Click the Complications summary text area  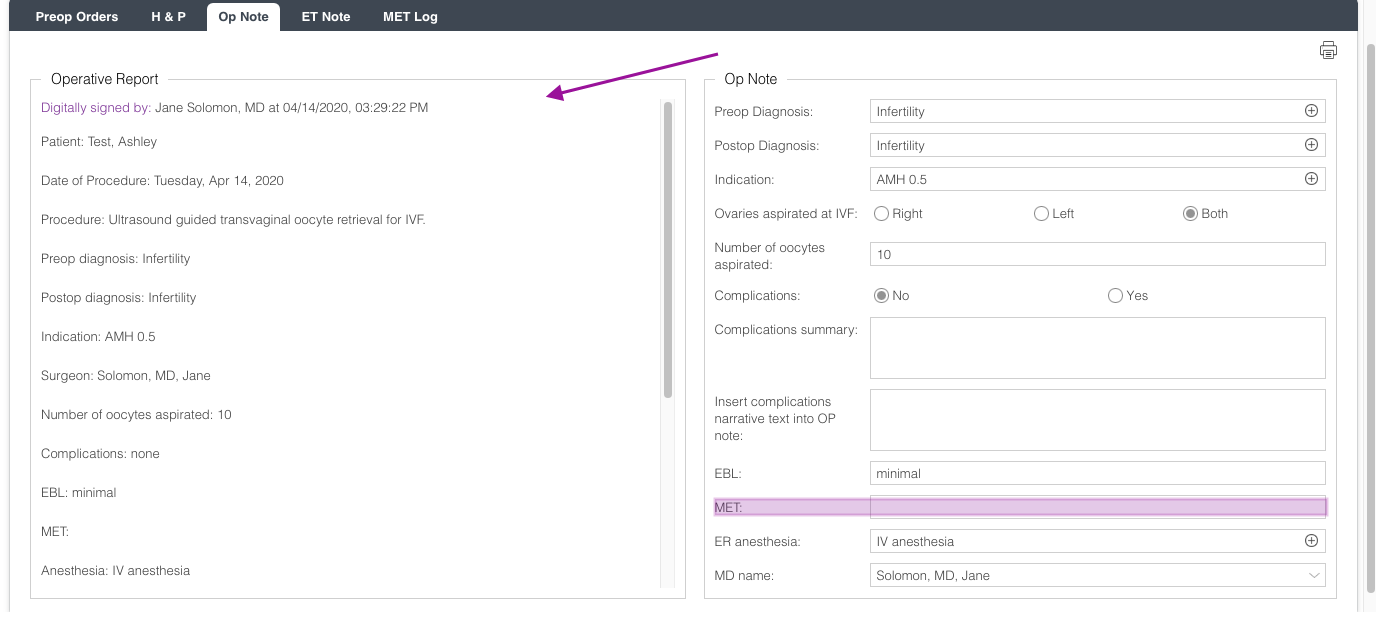pyautogui.click(x=1097, y=348)
